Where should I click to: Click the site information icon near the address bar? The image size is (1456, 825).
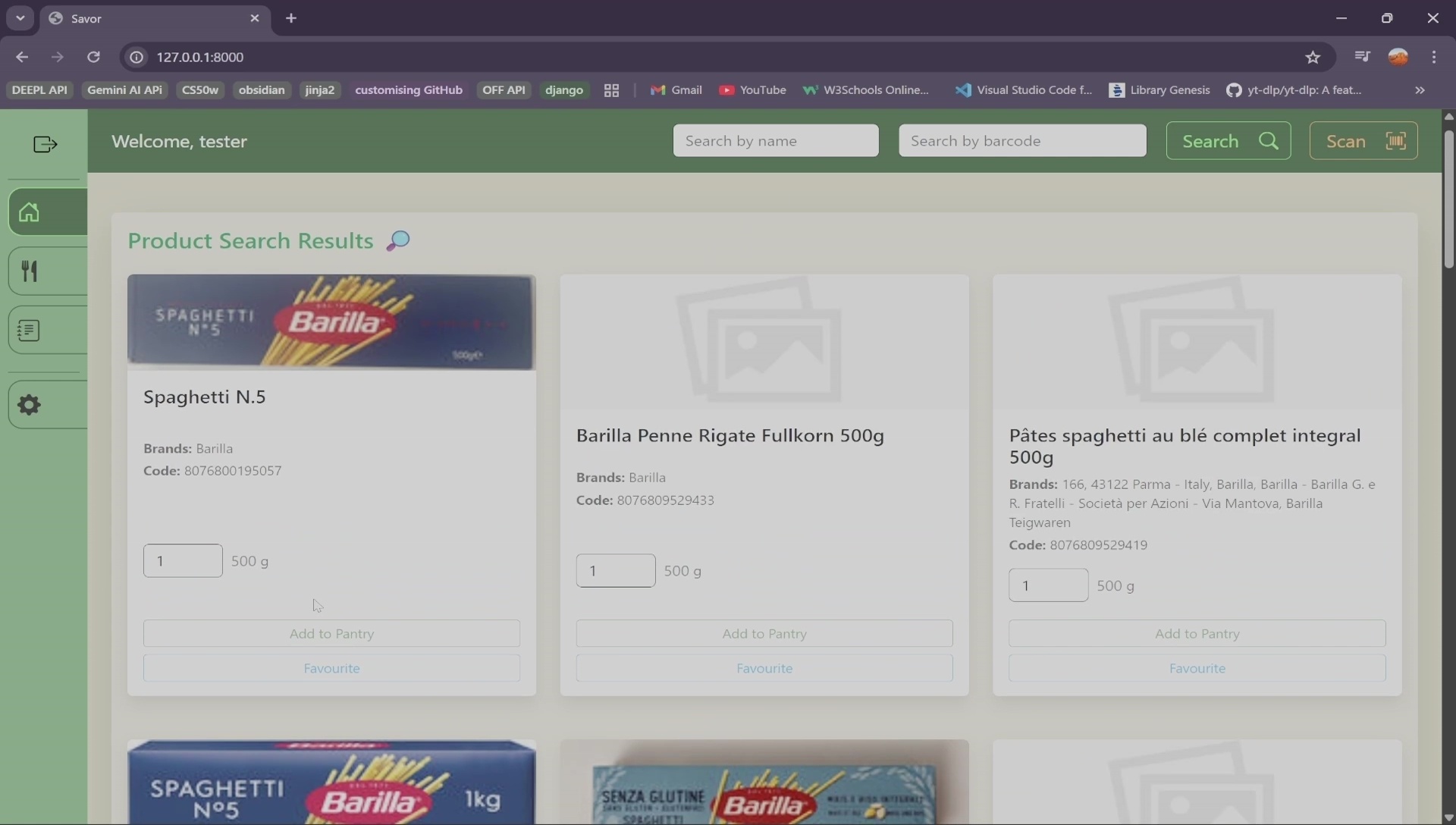coord(136,57)
